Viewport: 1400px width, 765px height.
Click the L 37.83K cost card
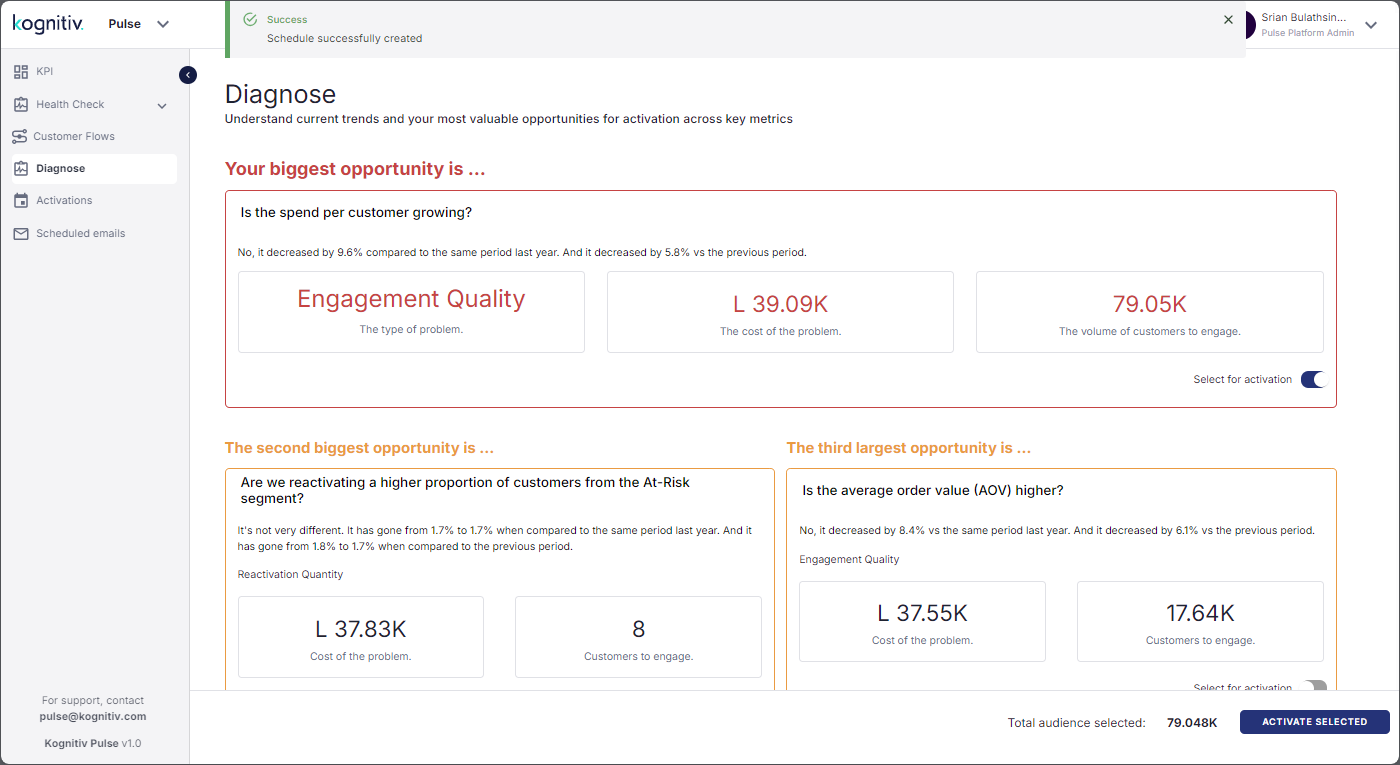(361, 637)
